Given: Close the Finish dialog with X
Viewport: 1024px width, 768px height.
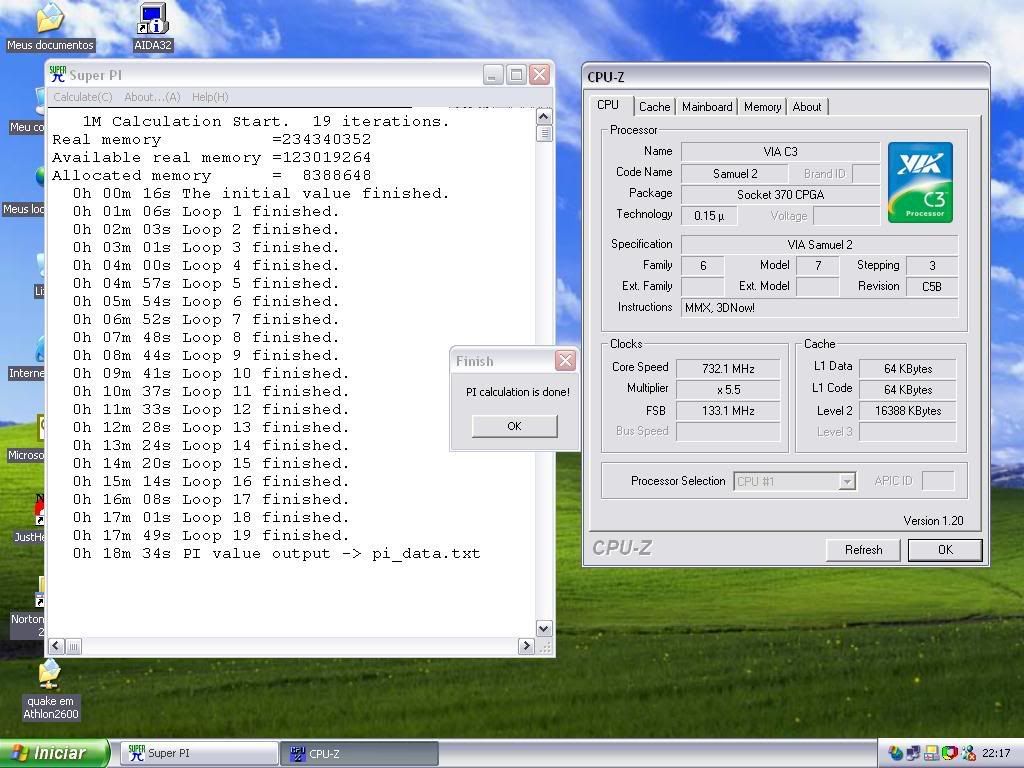Looking at the screenshot, I should (565, 361).
